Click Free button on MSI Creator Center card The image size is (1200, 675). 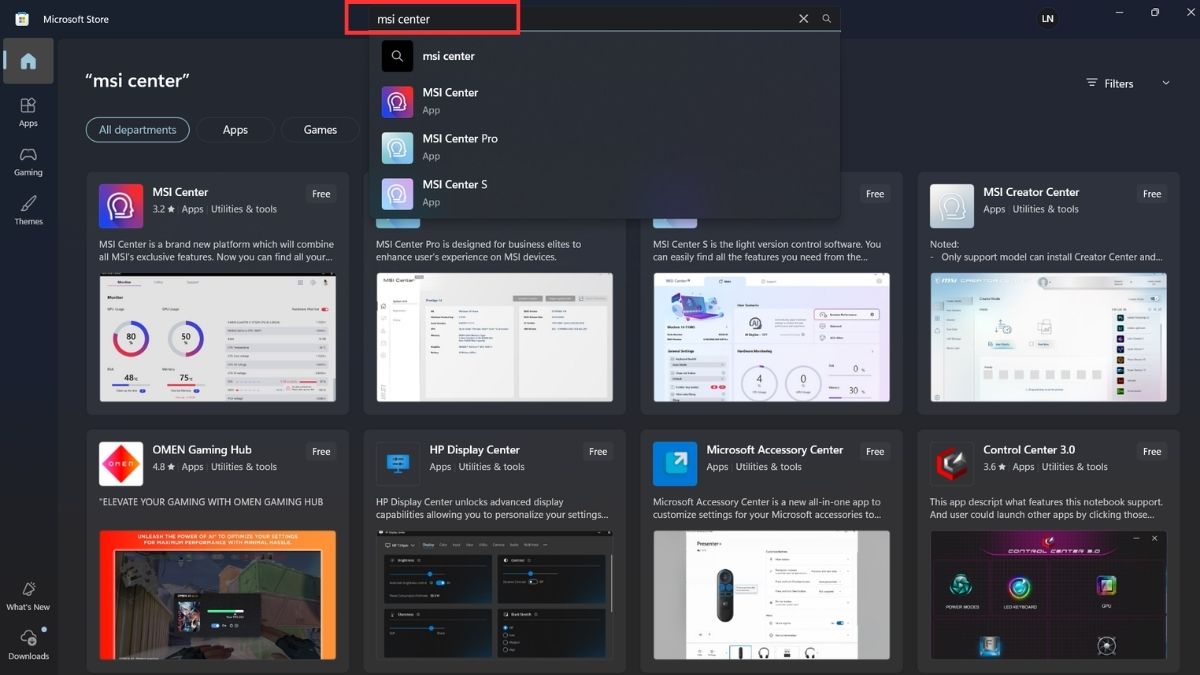(x=1152, y=194)
